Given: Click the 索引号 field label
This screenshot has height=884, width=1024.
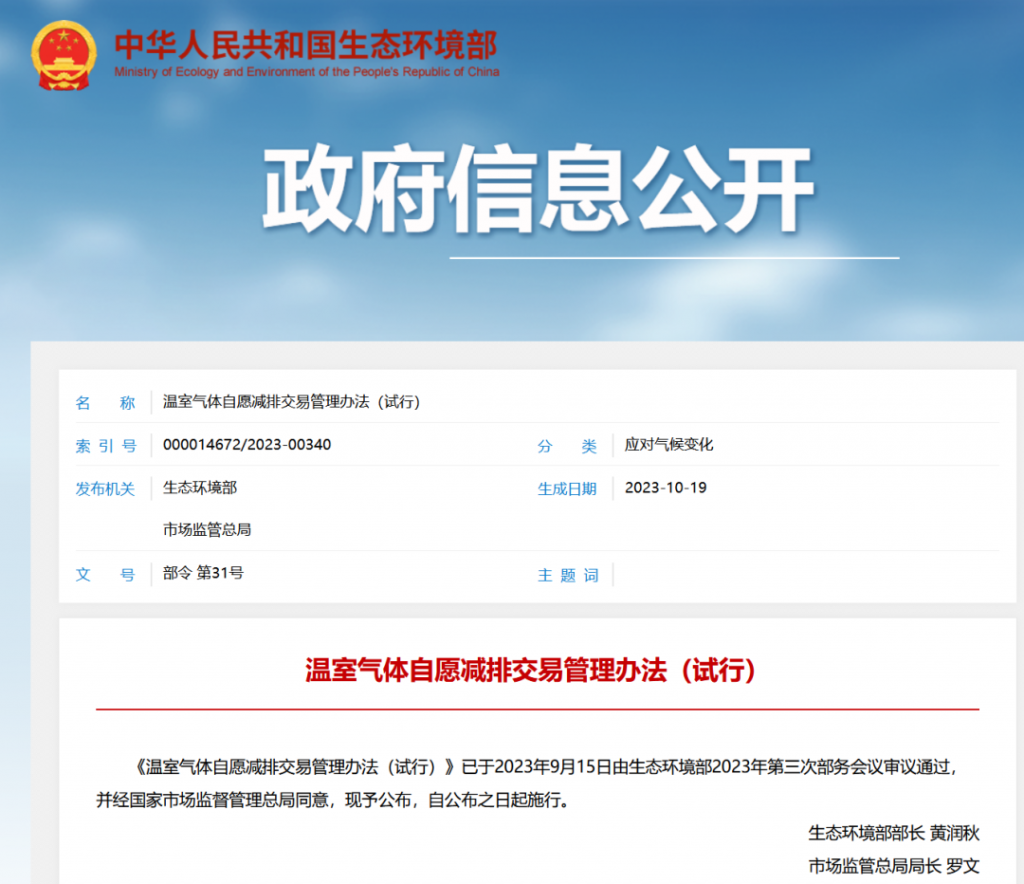Looking at the screenshot, I should (x=105, y=446).
